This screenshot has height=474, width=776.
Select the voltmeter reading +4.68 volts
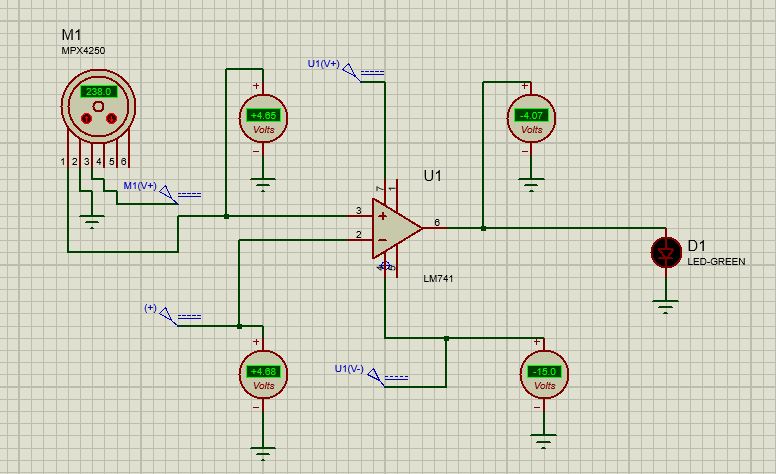(263, 375)
